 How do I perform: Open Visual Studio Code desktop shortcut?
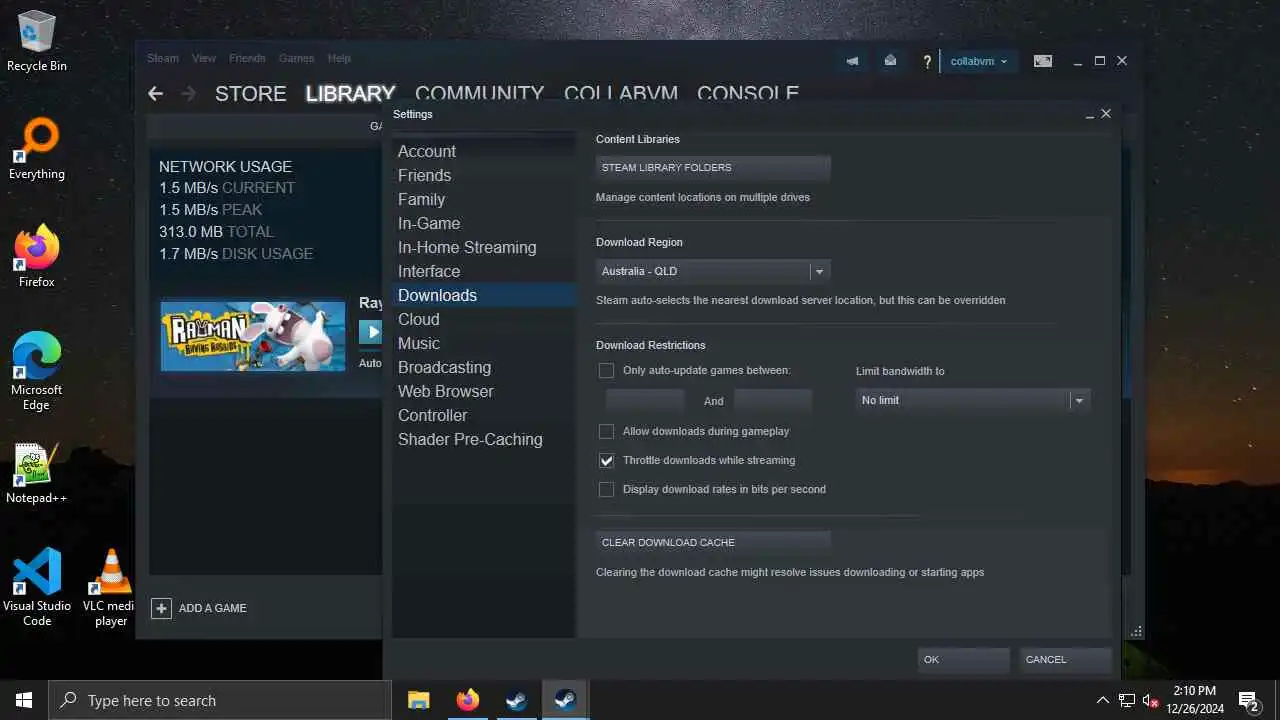[37, 588]
